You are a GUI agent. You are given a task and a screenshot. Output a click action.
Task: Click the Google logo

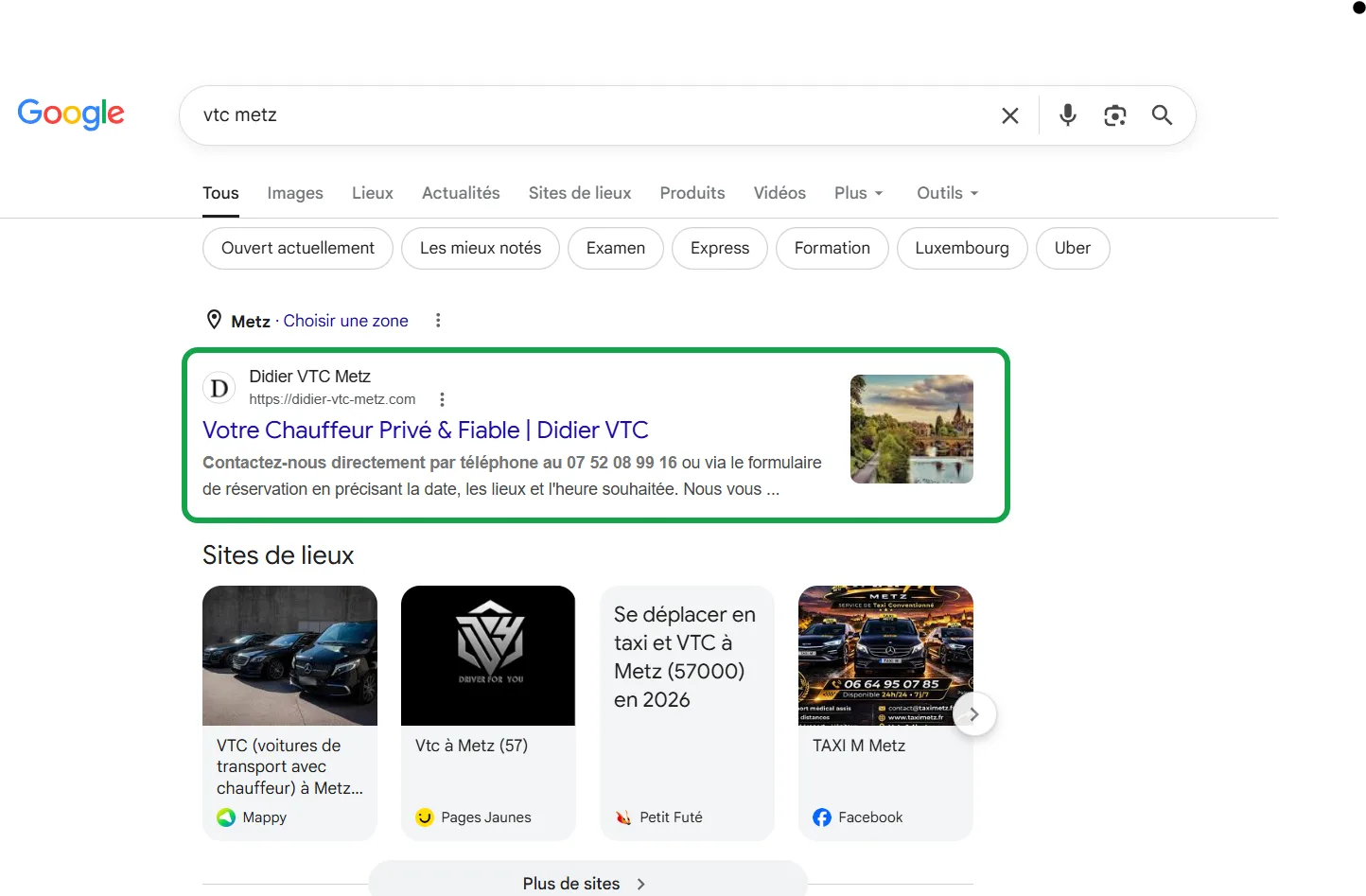pyautogui.click(x=71, y=114)
